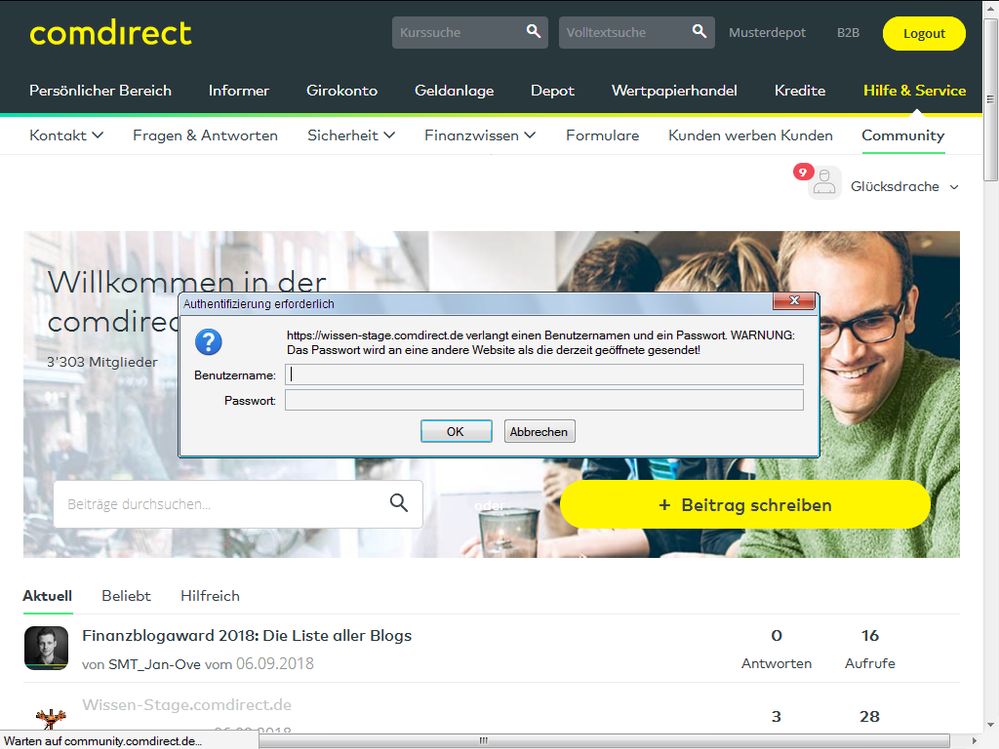Click the blue question mark in the dialog
999x749 pixels.
pyautogui.click(x=208, y=341)
